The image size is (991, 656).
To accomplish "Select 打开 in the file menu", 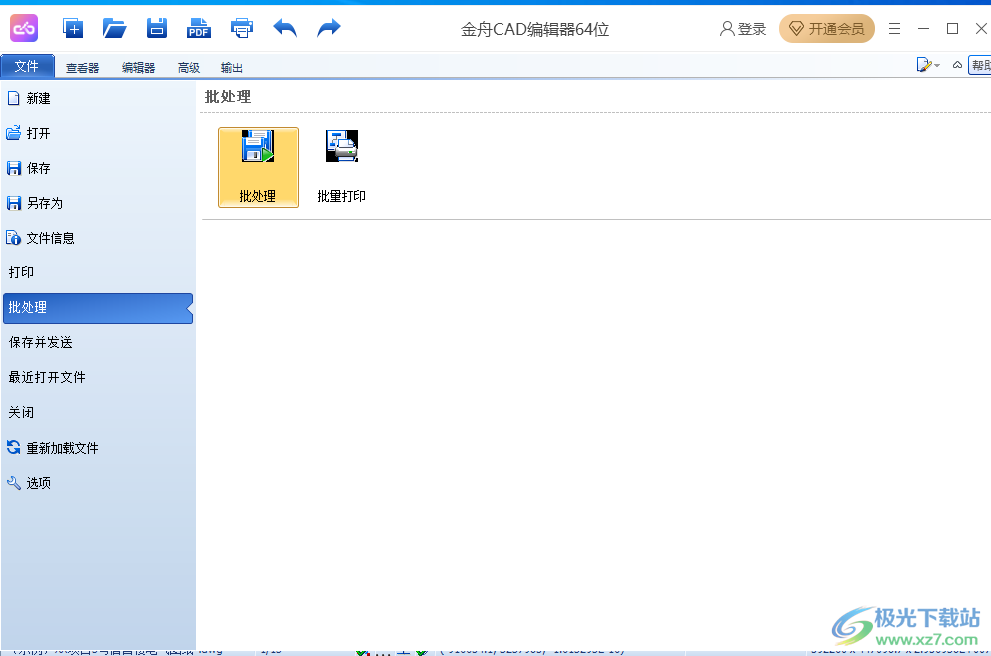I will [x=98, y=133].
